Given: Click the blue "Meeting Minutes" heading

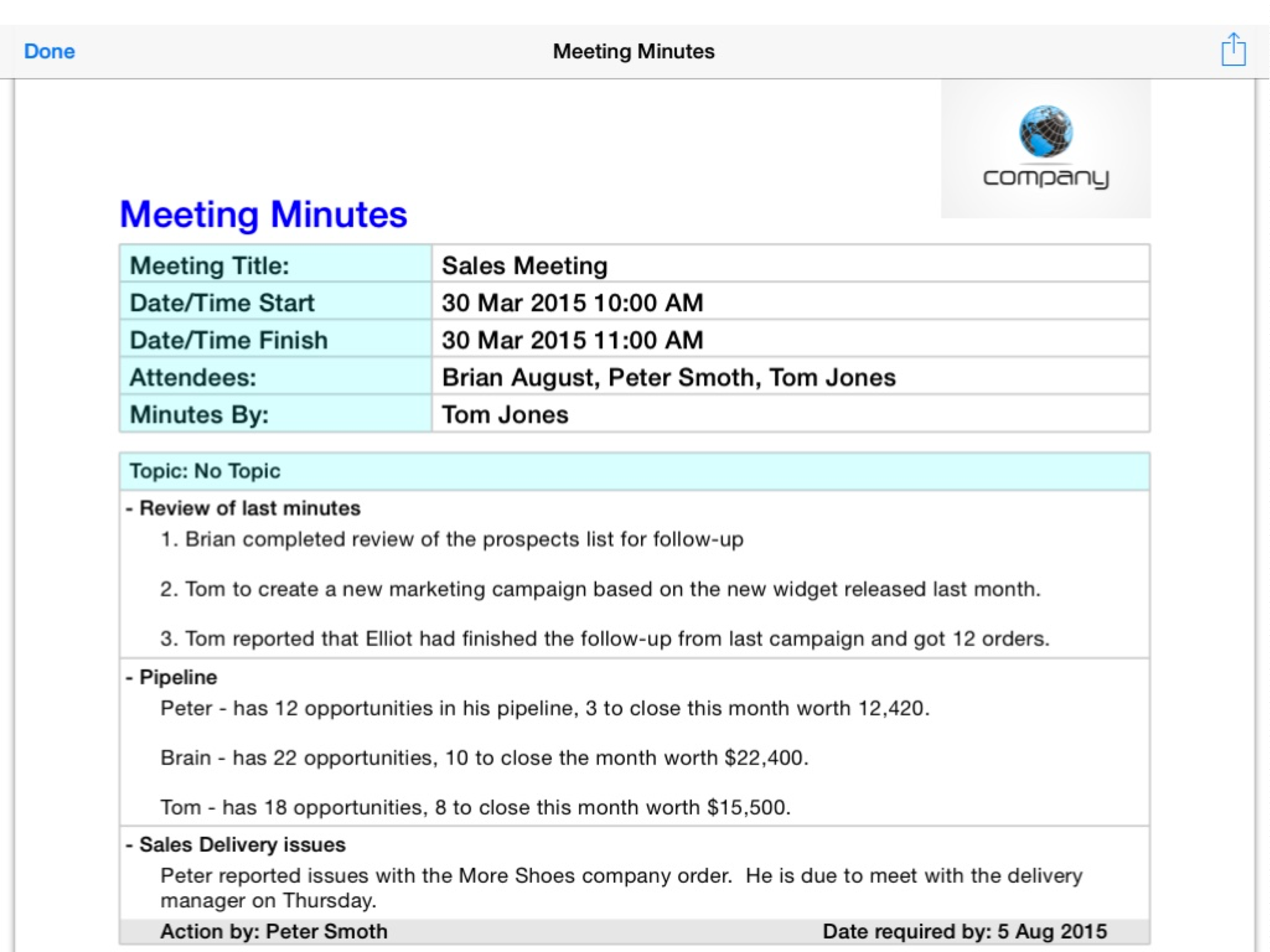Looking at the screenshot, I should coord(264,214).
